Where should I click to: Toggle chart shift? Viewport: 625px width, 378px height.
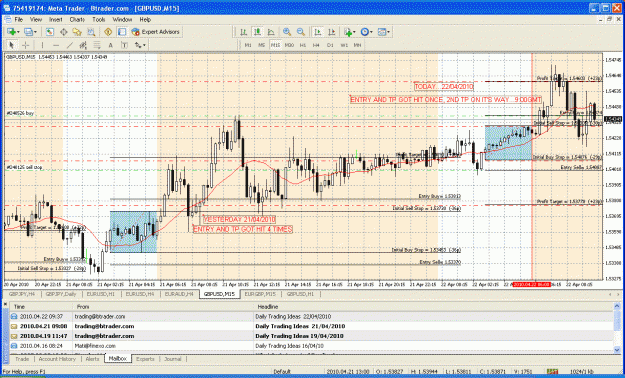[x=331, y=32]
